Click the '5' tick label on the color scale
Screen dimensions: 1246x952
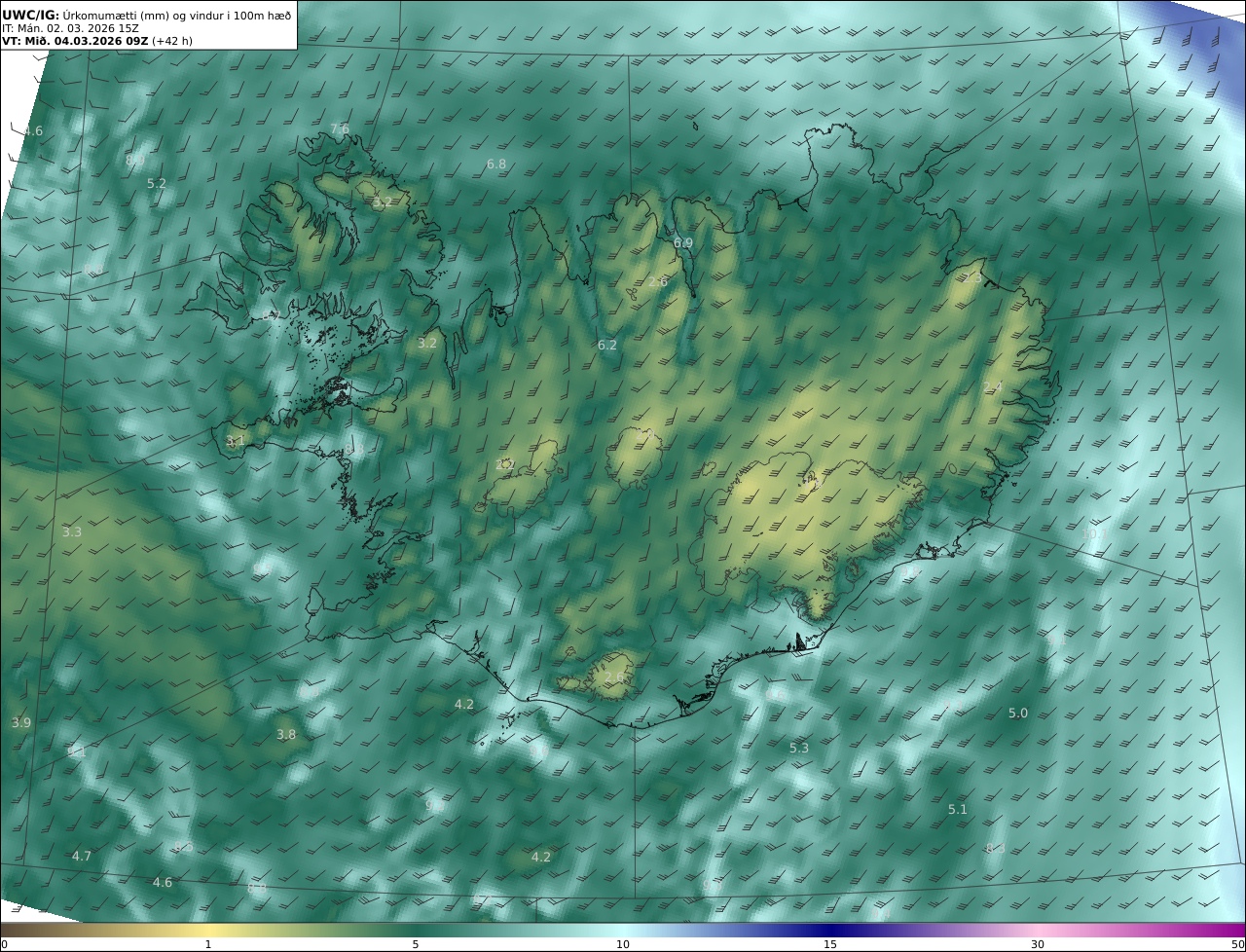[416, 944]
